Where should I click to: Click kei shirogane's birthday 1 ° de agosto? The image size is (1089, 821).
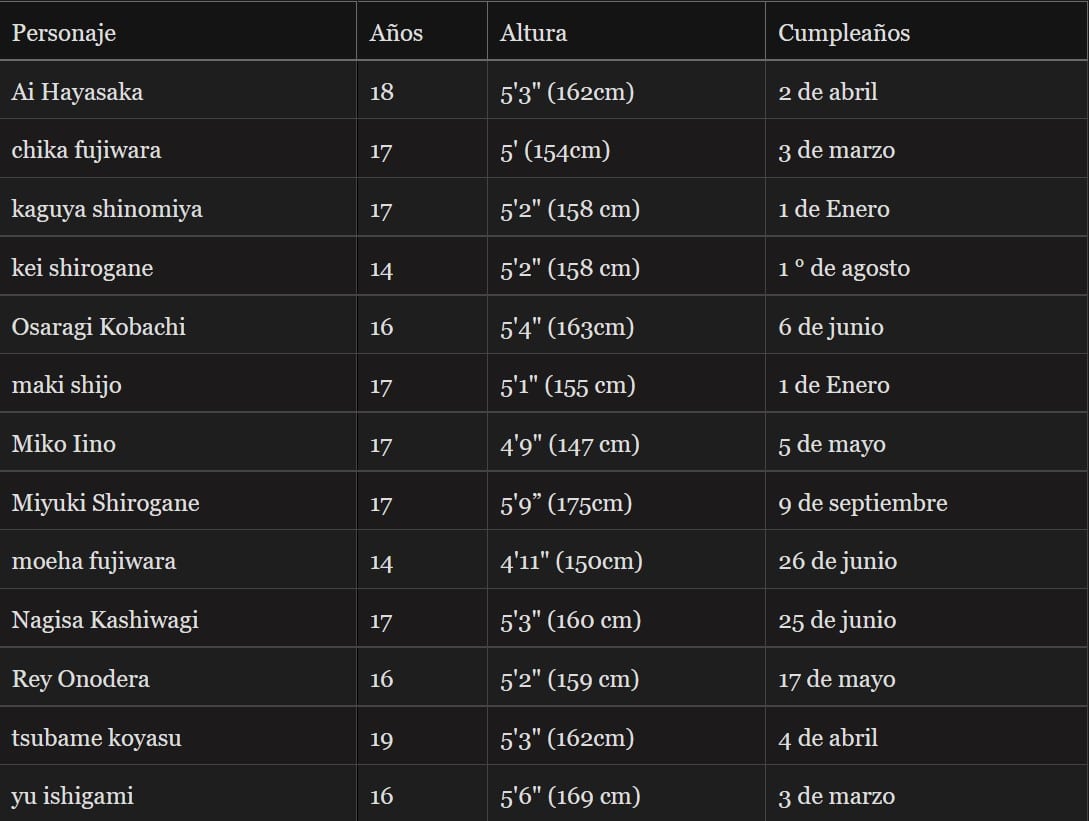[844, 268]
